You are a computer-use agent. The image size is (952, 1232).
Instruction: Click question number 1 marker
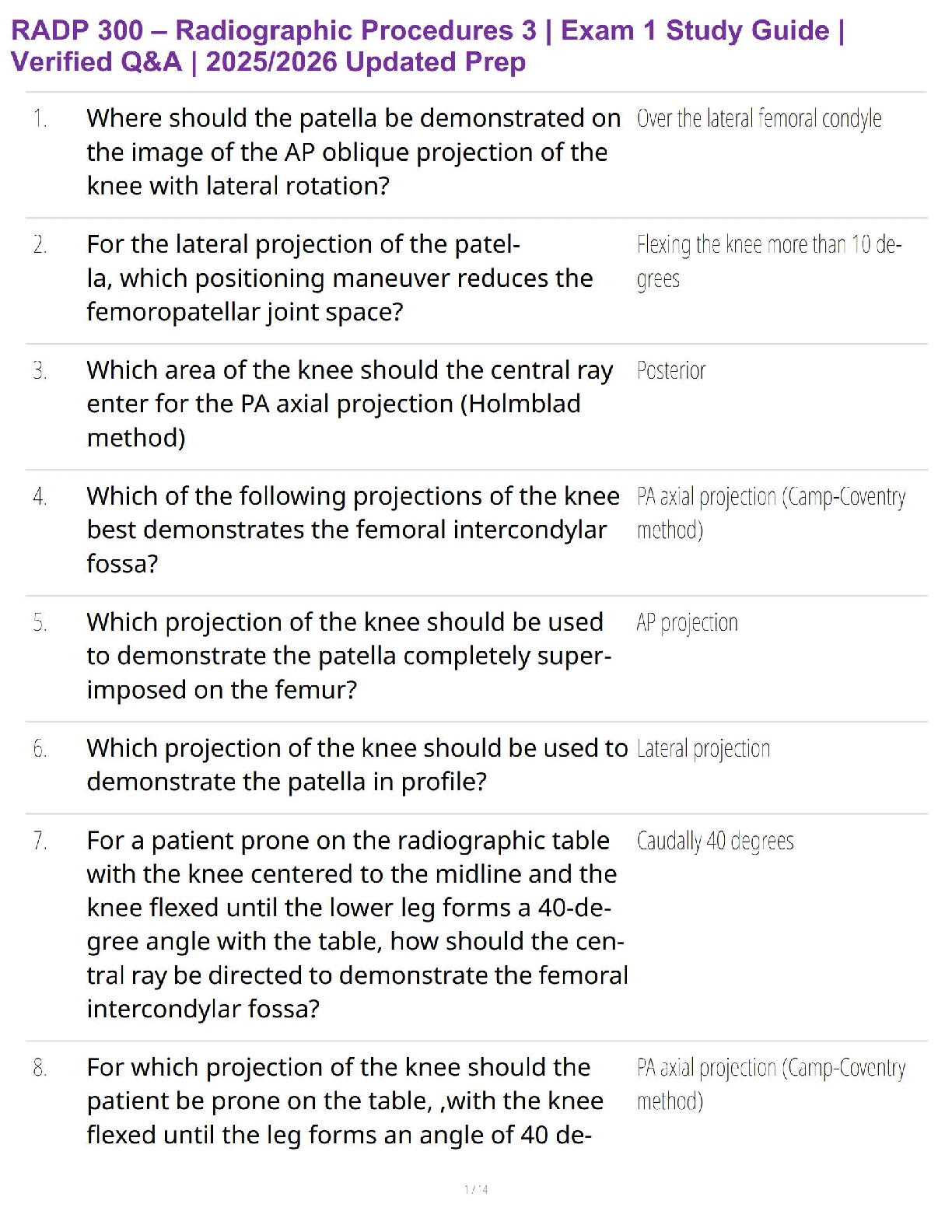pos(40,119)
